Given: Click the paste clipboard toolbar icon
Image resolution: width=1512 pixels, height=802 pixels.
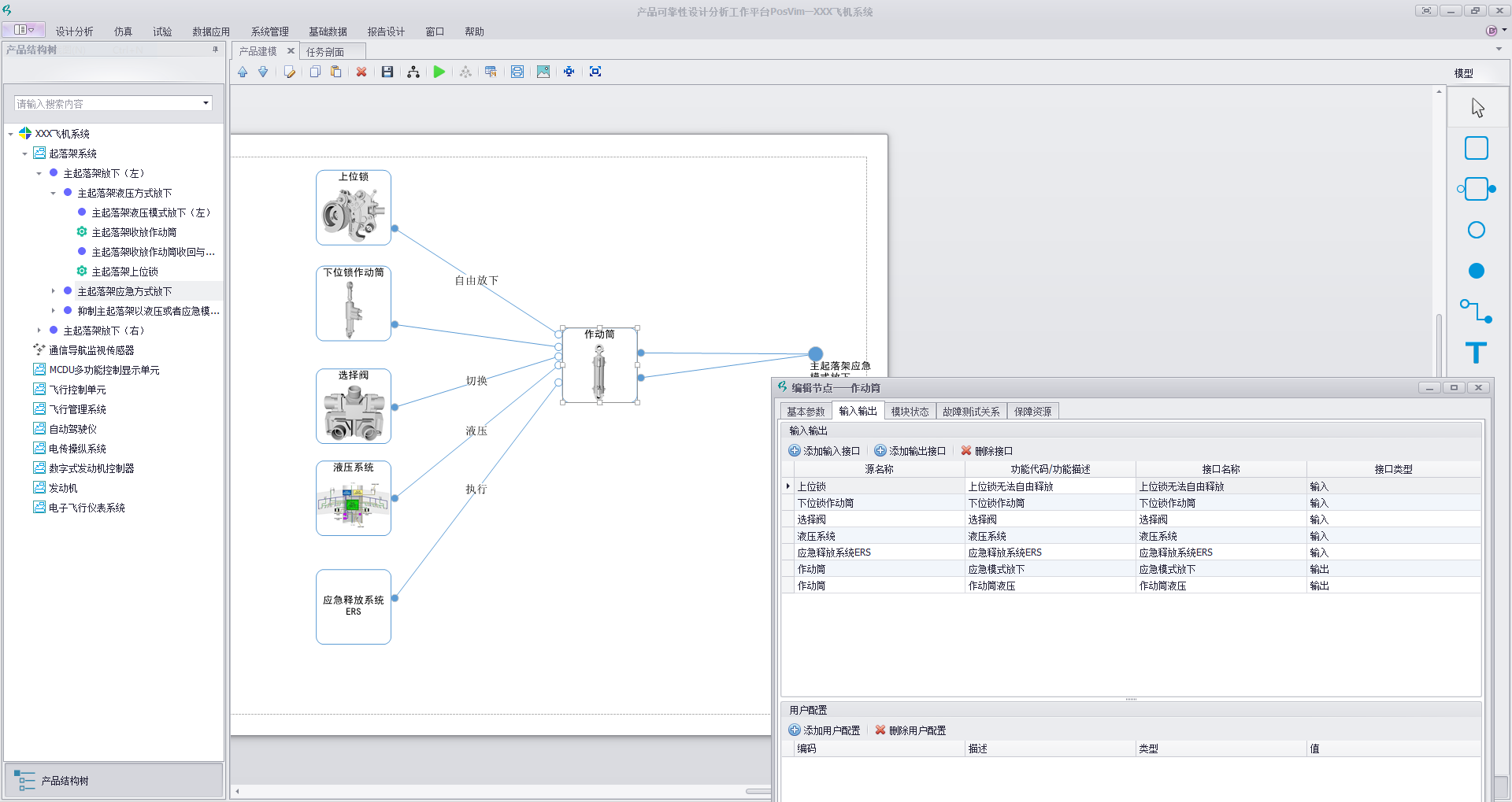Looking at the screenshot, I should coord(336,72).
